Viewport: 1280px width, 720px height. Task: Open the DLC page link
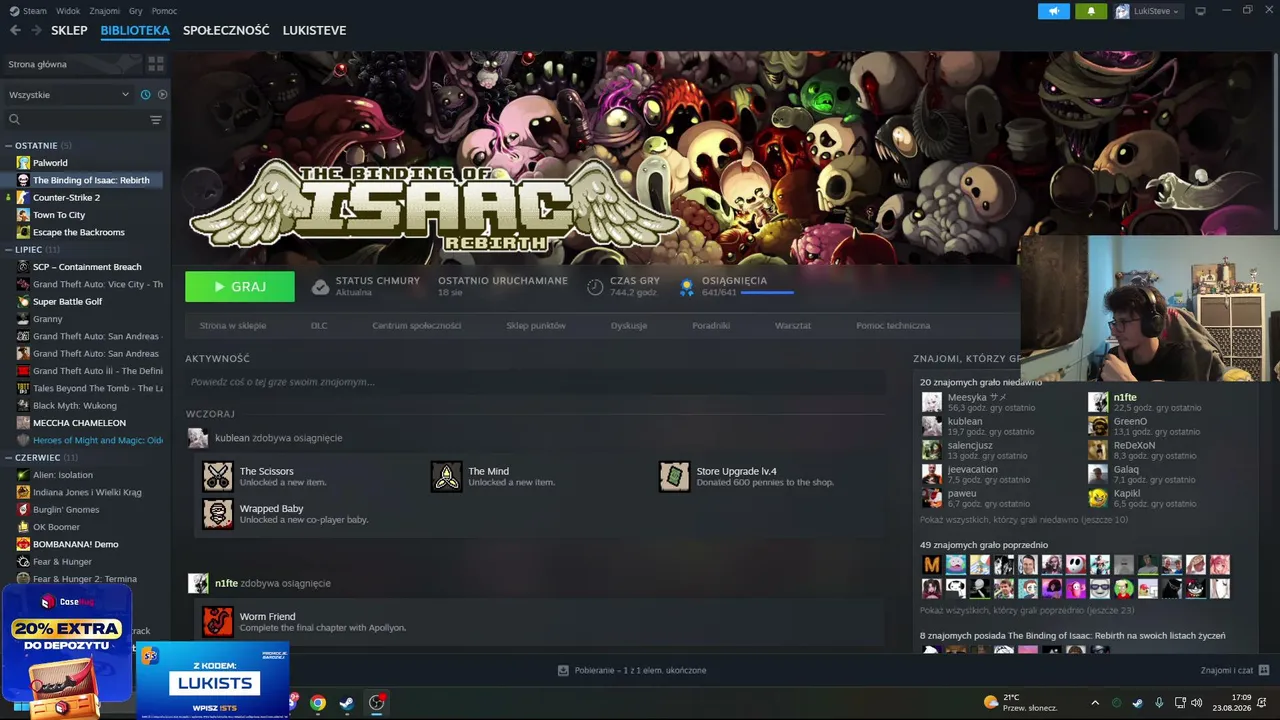(319, 326)
